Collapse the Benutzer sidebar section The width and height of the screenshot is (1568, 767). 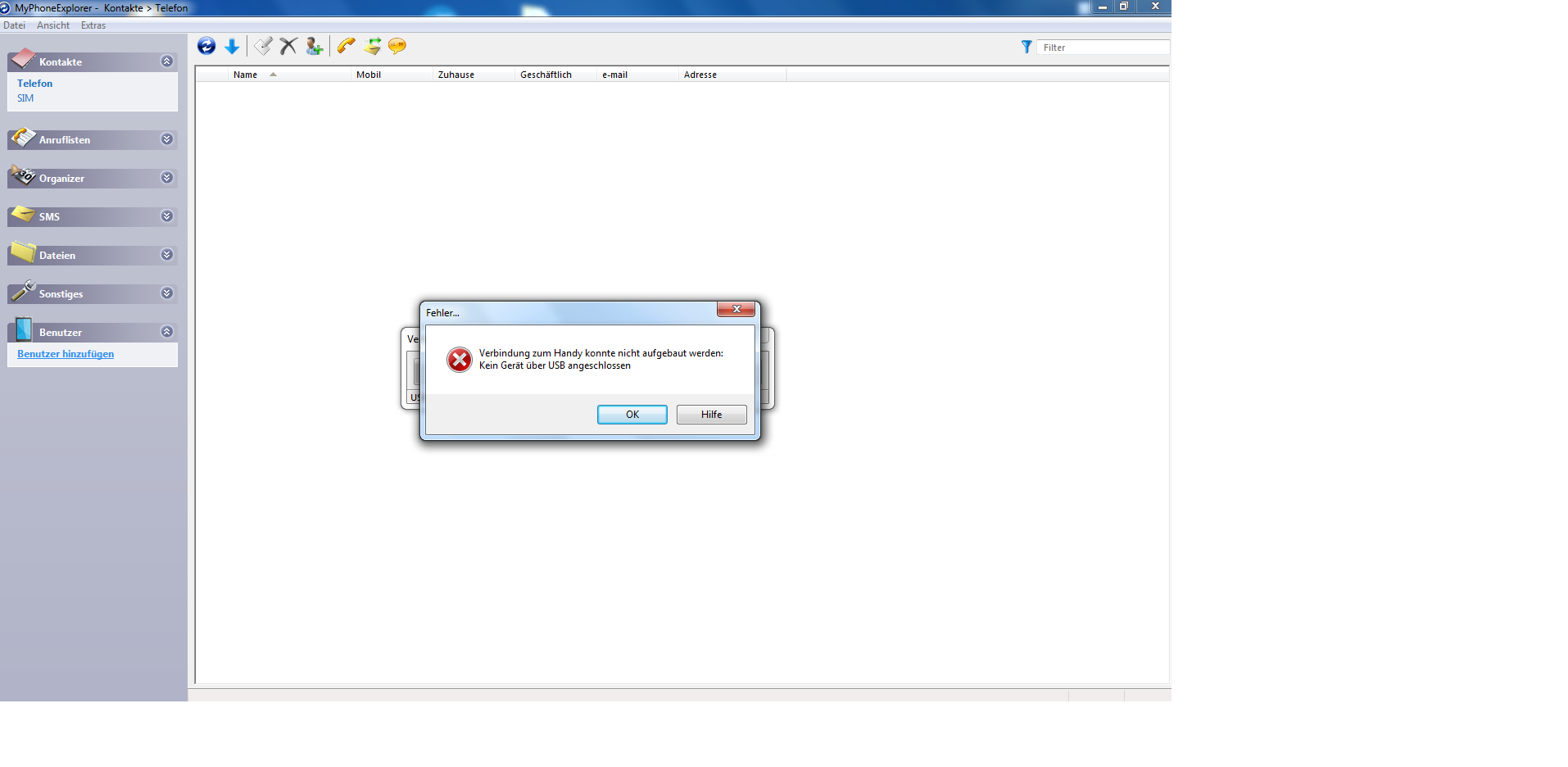pos(167,332)
